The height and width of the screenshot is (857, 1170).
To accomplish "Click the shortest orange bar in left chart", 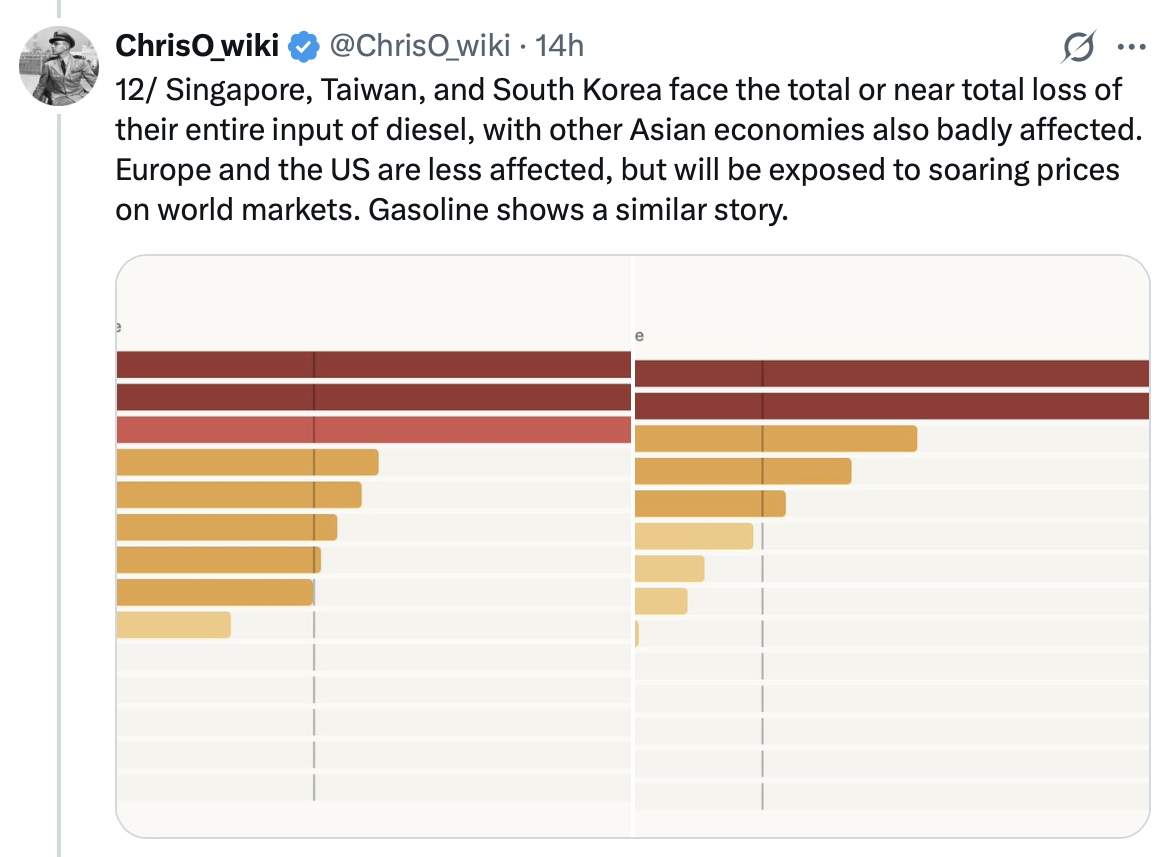I will click(215, 592).
